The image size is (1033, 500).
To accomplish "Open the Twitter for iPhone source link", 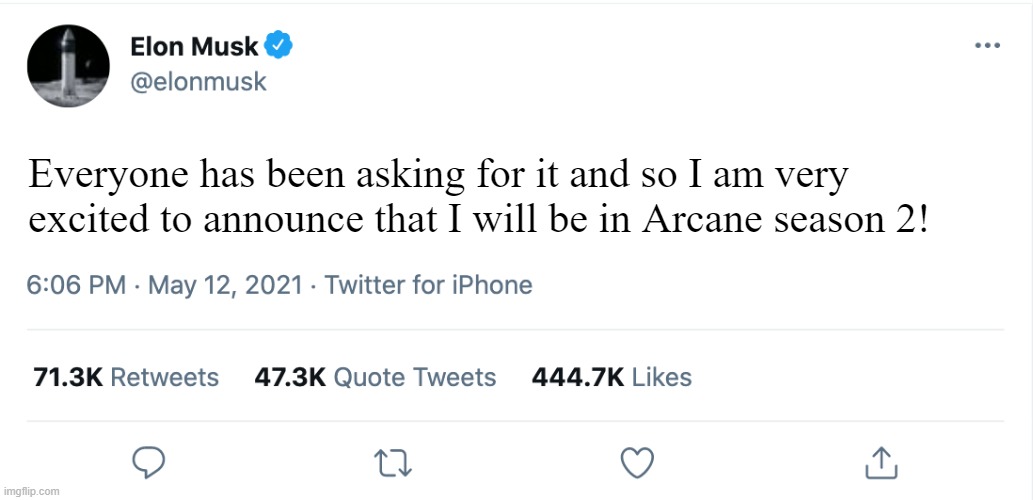I will click(x=428, y=285).
